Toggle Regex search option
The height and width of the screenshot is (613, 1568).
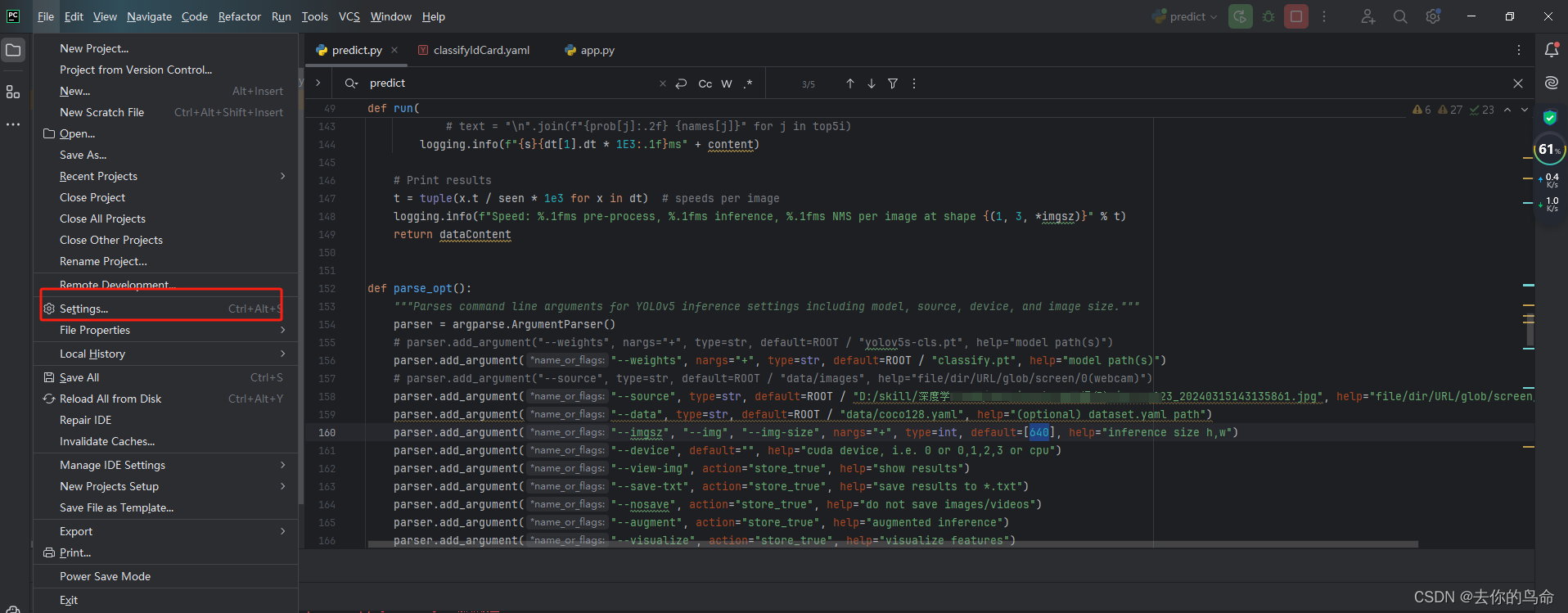748,83
